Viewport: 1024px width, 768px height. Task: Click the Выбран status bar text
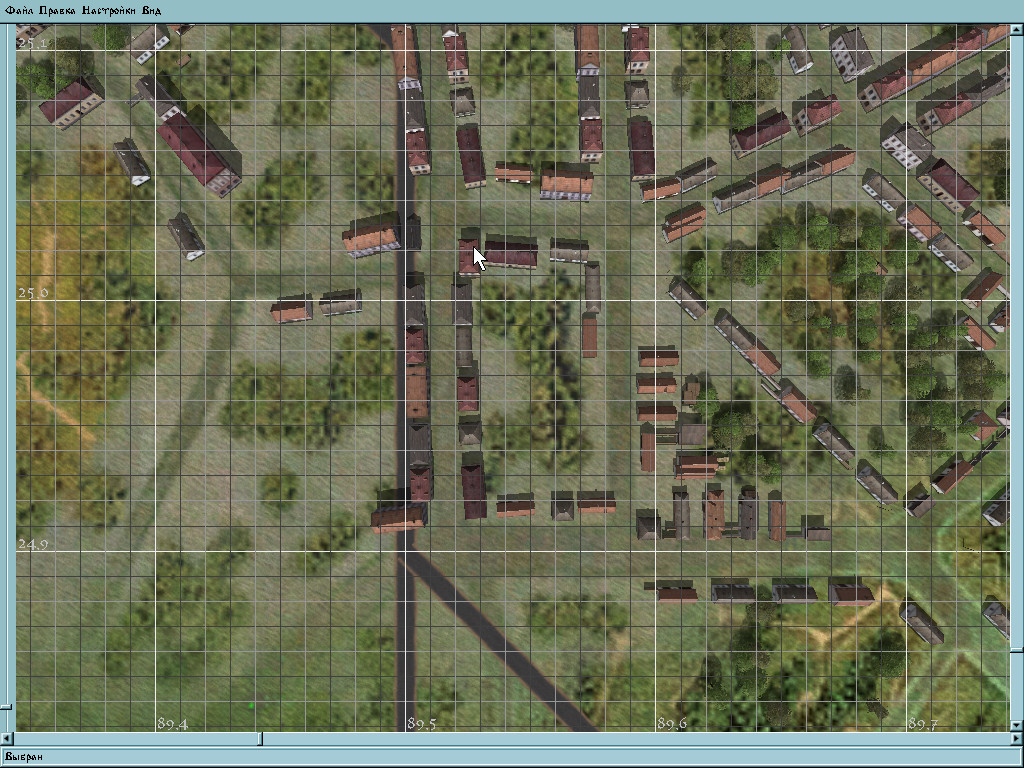(24, 757)
